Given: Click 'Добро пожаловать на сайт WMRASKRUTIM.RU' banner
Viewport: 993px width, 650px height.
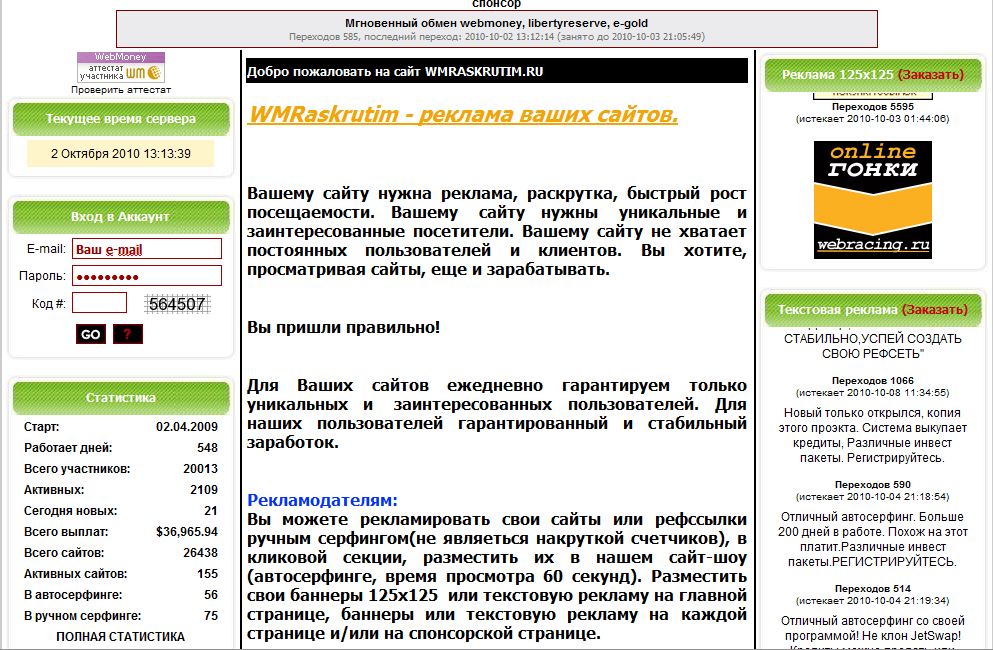Looking at the screenshot, I should [x=497, y=72].
